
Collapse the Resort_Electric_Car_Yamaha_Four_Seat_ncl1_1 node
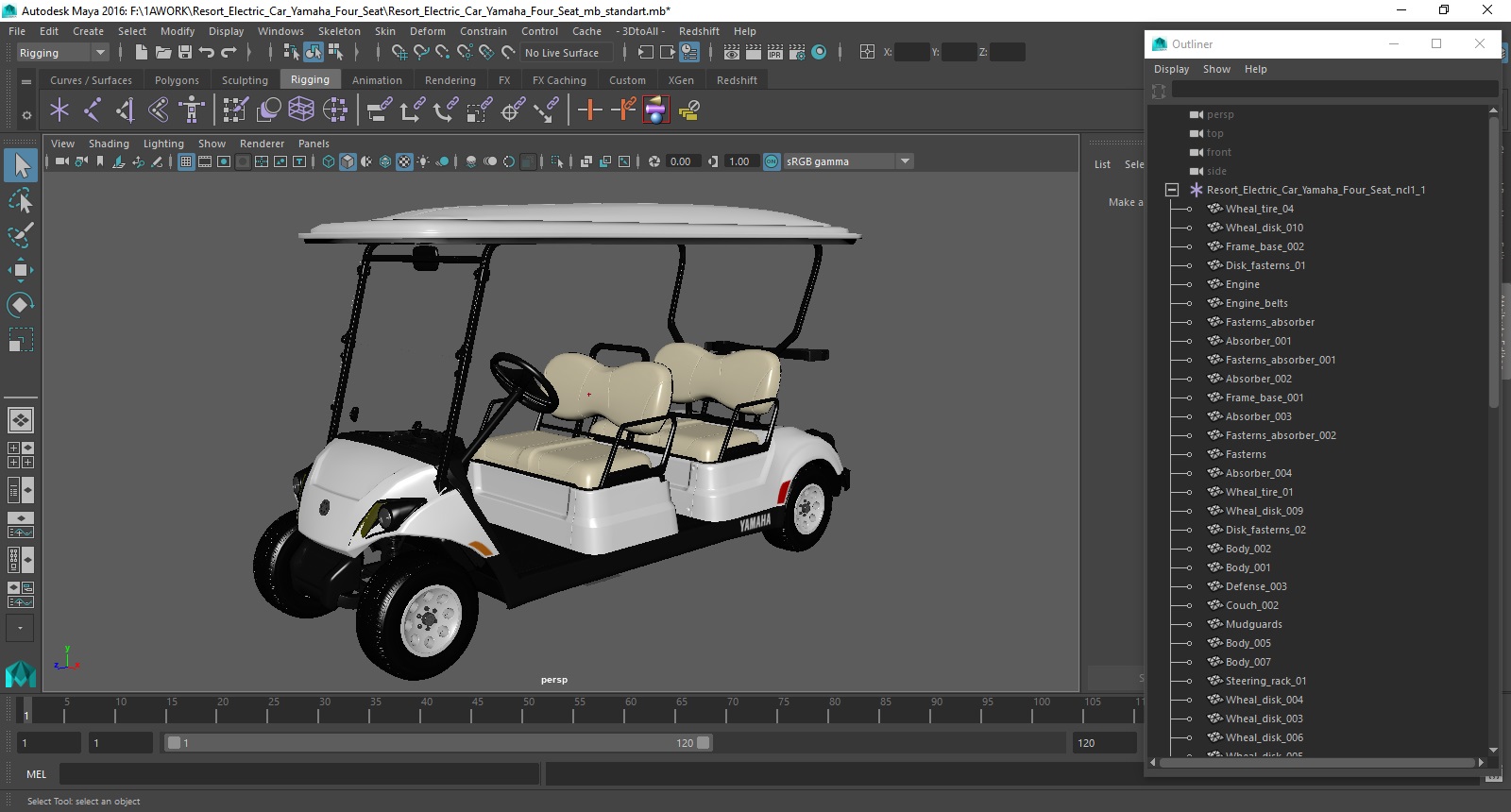tap(1172, 190)
